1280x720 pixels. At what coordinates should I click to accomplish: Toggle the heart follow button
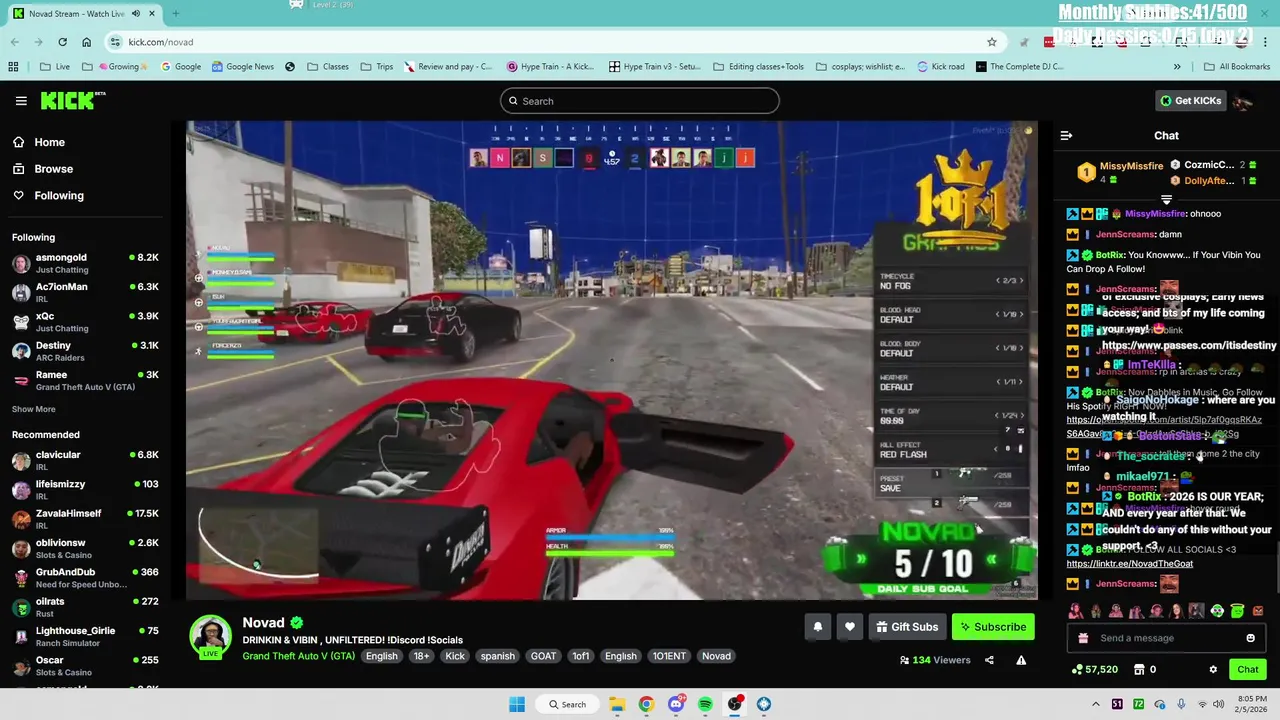click(x=849, y=627)
